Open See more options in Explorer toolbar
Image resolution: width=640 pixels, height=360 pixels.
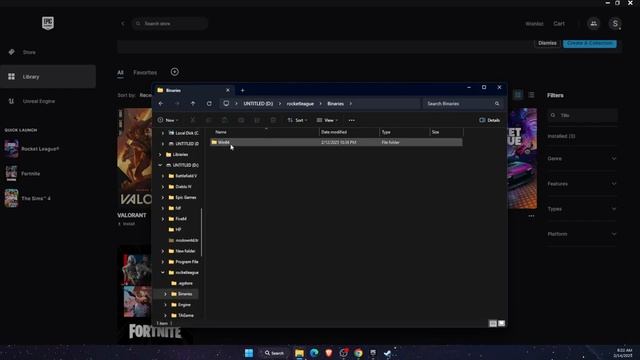[351, 120]
